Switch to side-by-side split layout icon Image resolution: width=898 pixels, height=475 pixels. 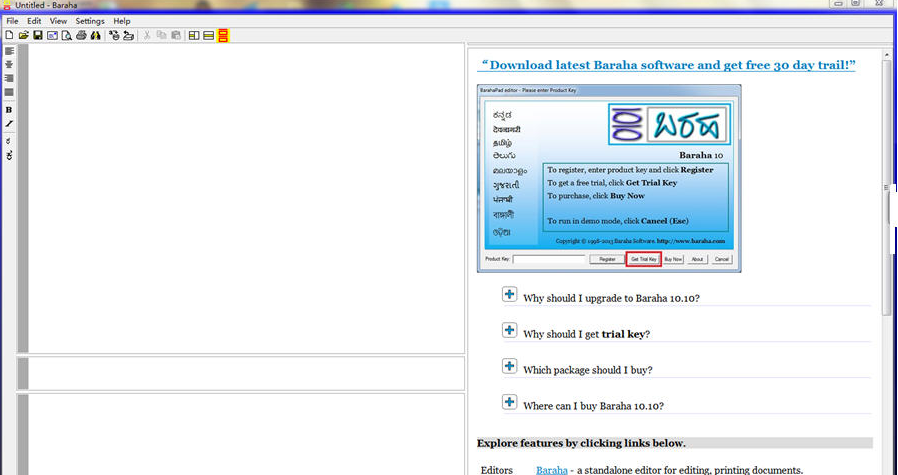(x=194, y=36)
